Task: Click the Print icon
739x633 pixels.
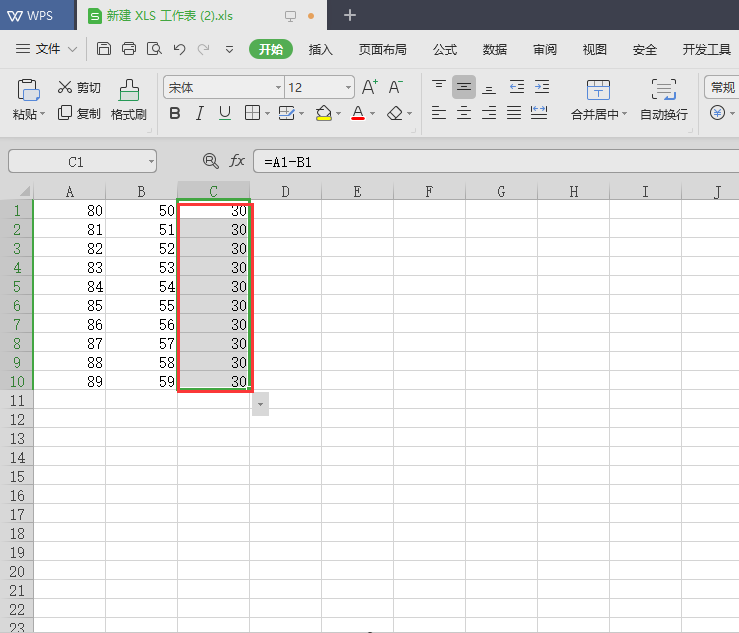Action: coord(129,49)
